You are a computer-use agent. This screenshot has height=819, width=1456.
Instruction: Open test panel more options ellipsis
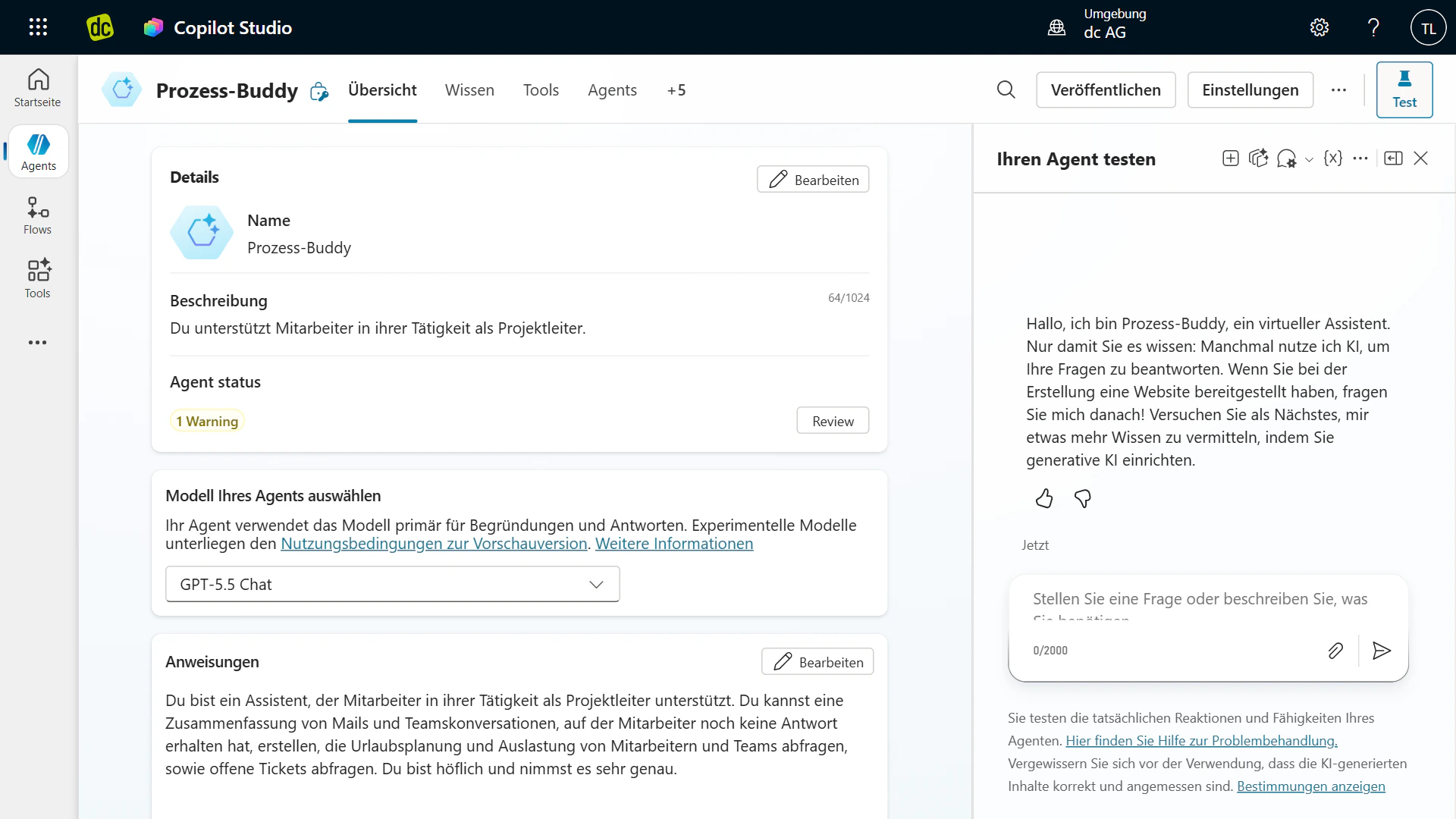(x=1360, y=158)
